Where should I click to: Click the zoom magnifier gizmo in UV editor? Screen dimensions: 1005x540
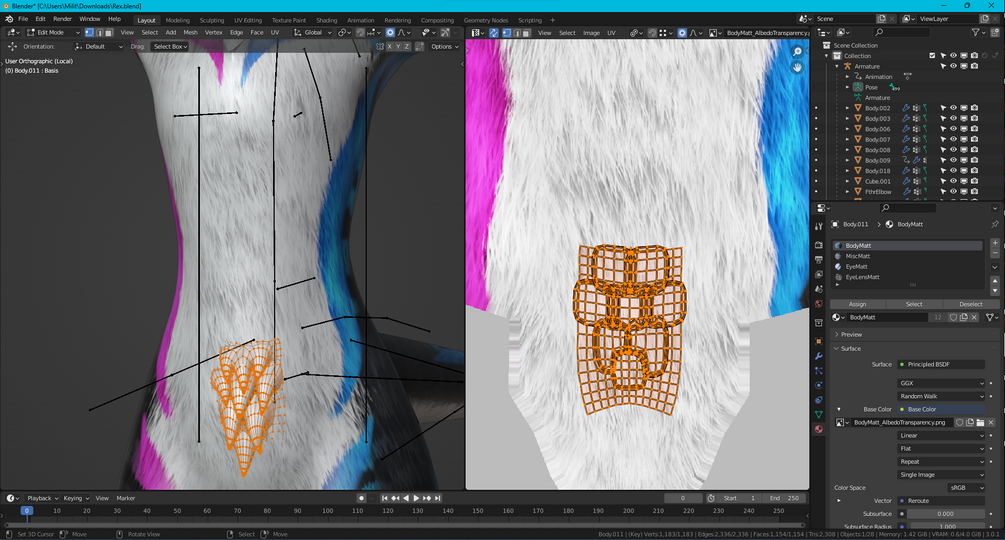click(x=797, y=52)
